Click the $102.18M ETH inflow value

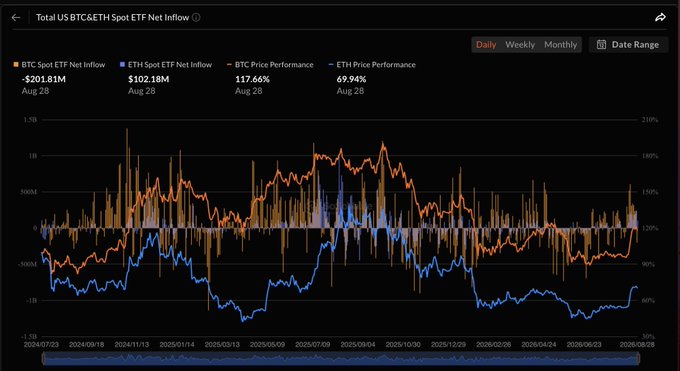[x=149, y=79]
